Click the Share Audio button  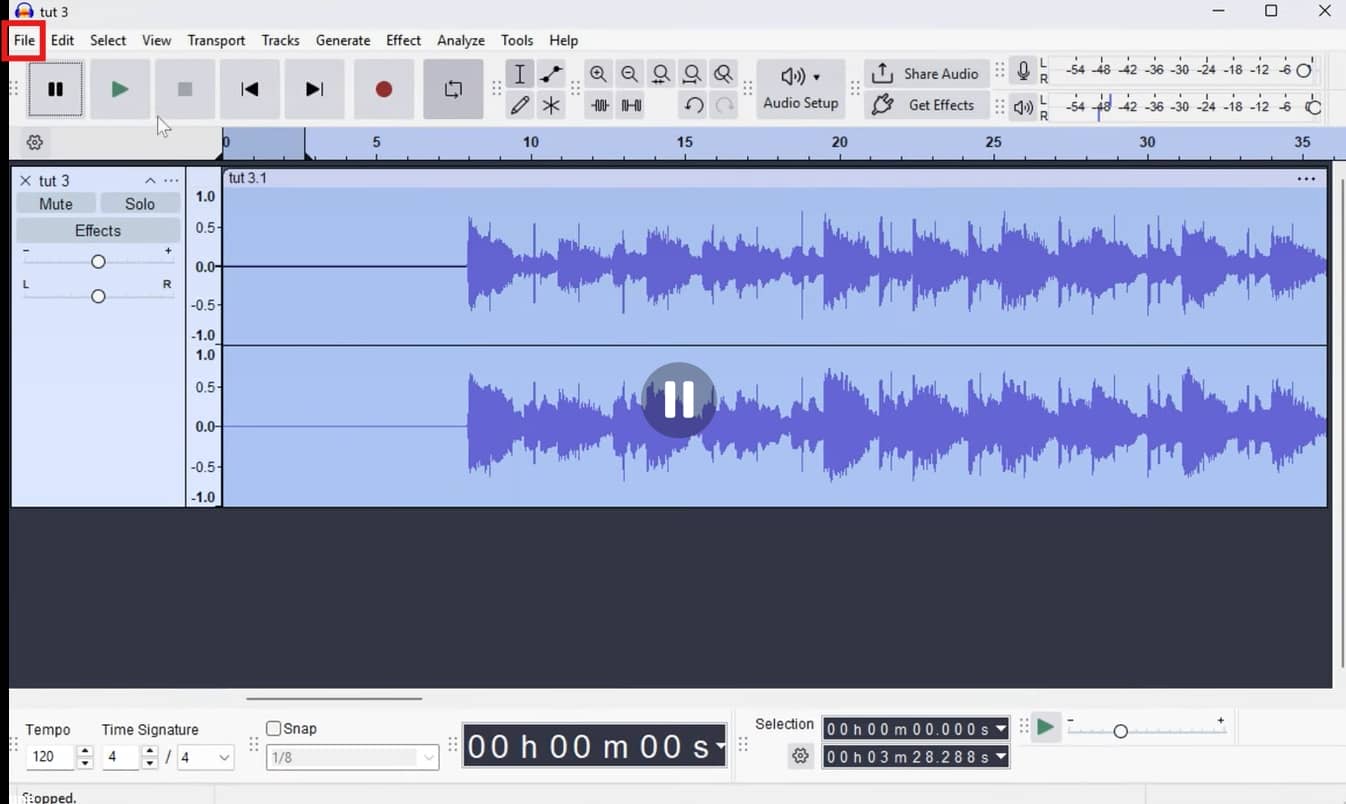click(x=926, y=74)
